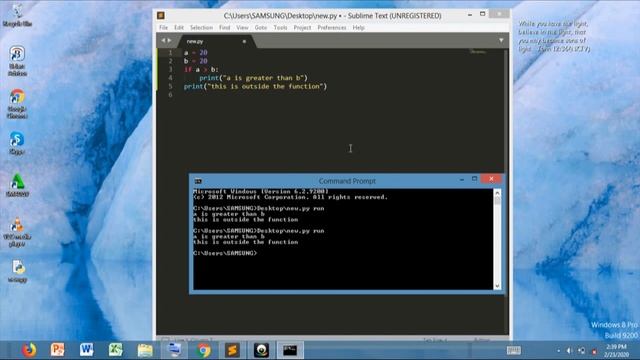
Task: Switch to Sublime Text via taskbar icon
Action: click(232, 350)
